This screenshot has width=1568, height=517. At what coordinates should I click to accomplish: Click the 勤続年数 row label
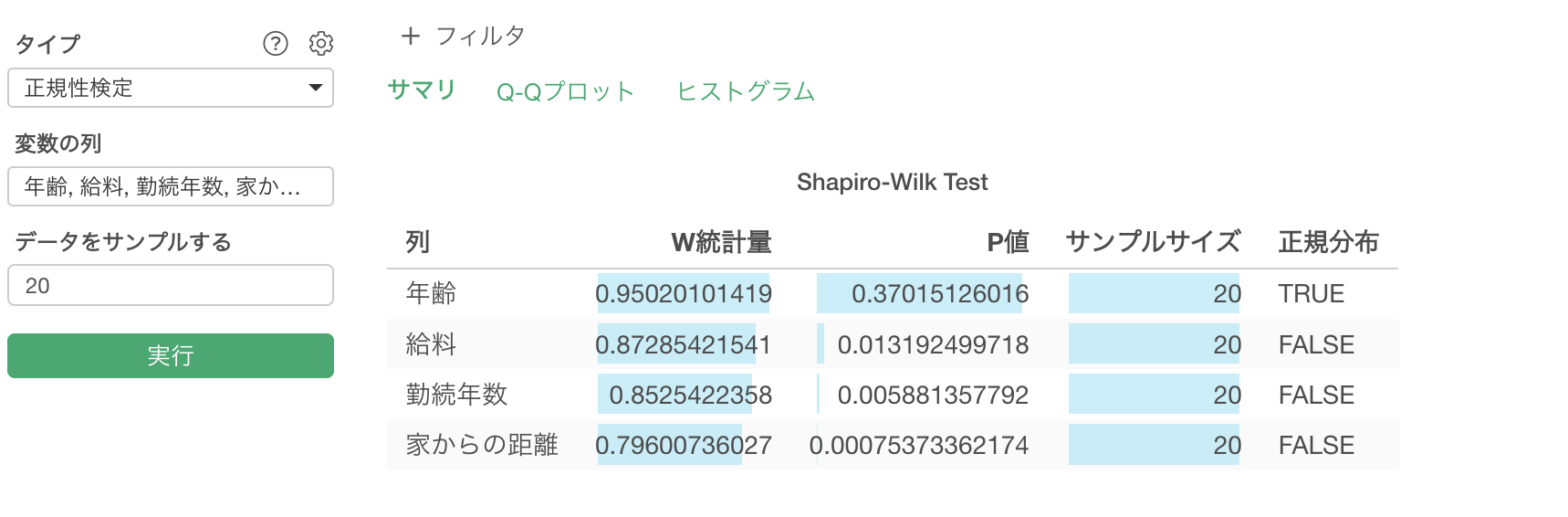click(456, 395)
